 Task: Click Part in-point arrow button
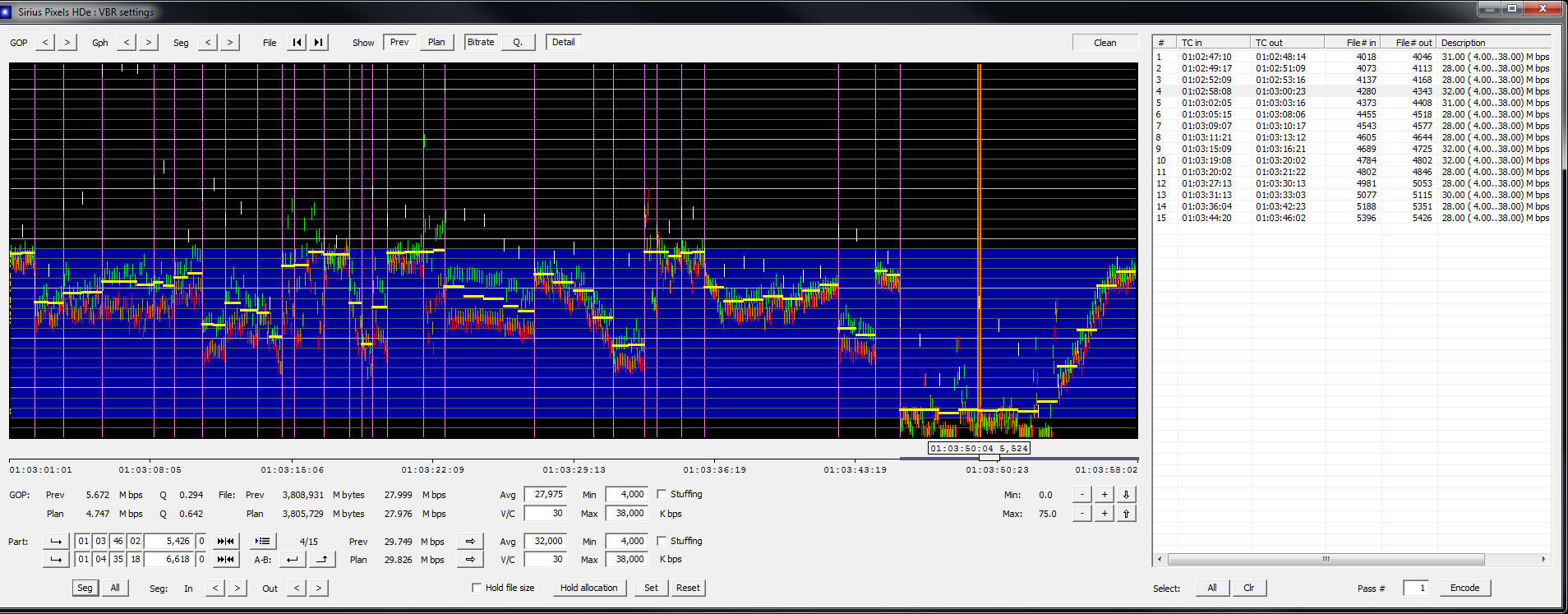[x=56, y=541]
